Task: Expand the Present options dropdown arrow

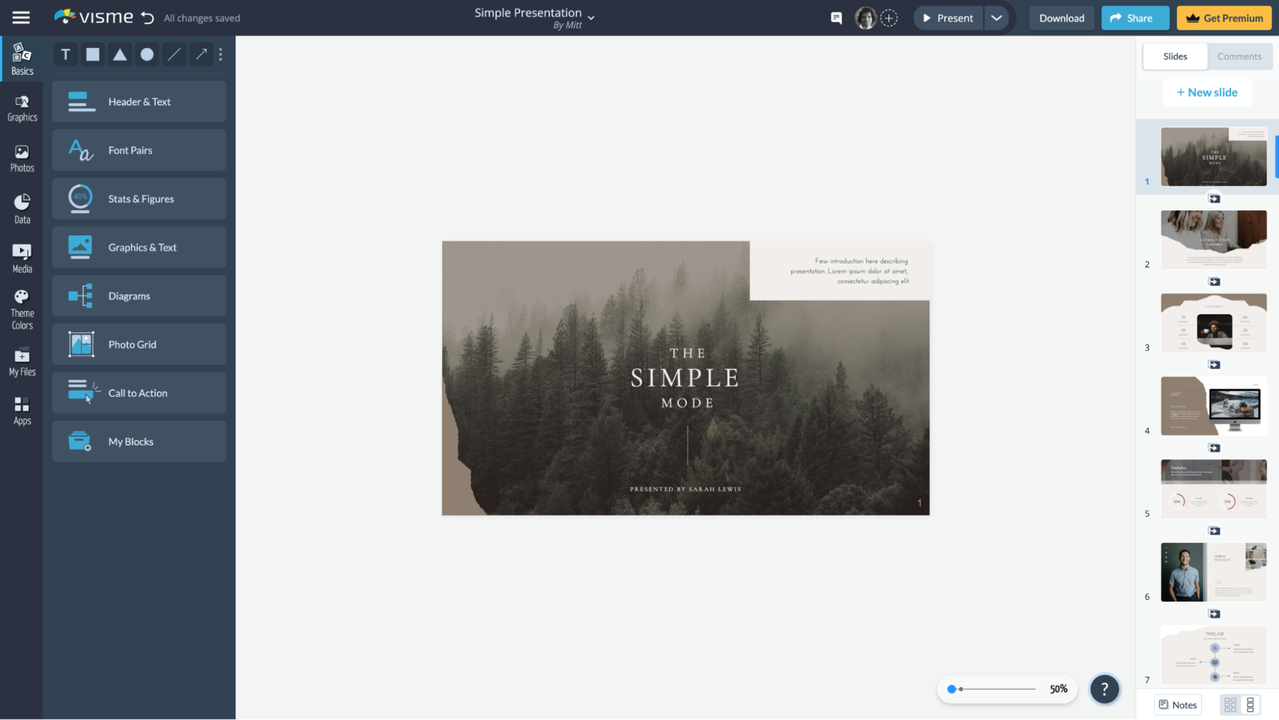Action: [x=997, y=18]
